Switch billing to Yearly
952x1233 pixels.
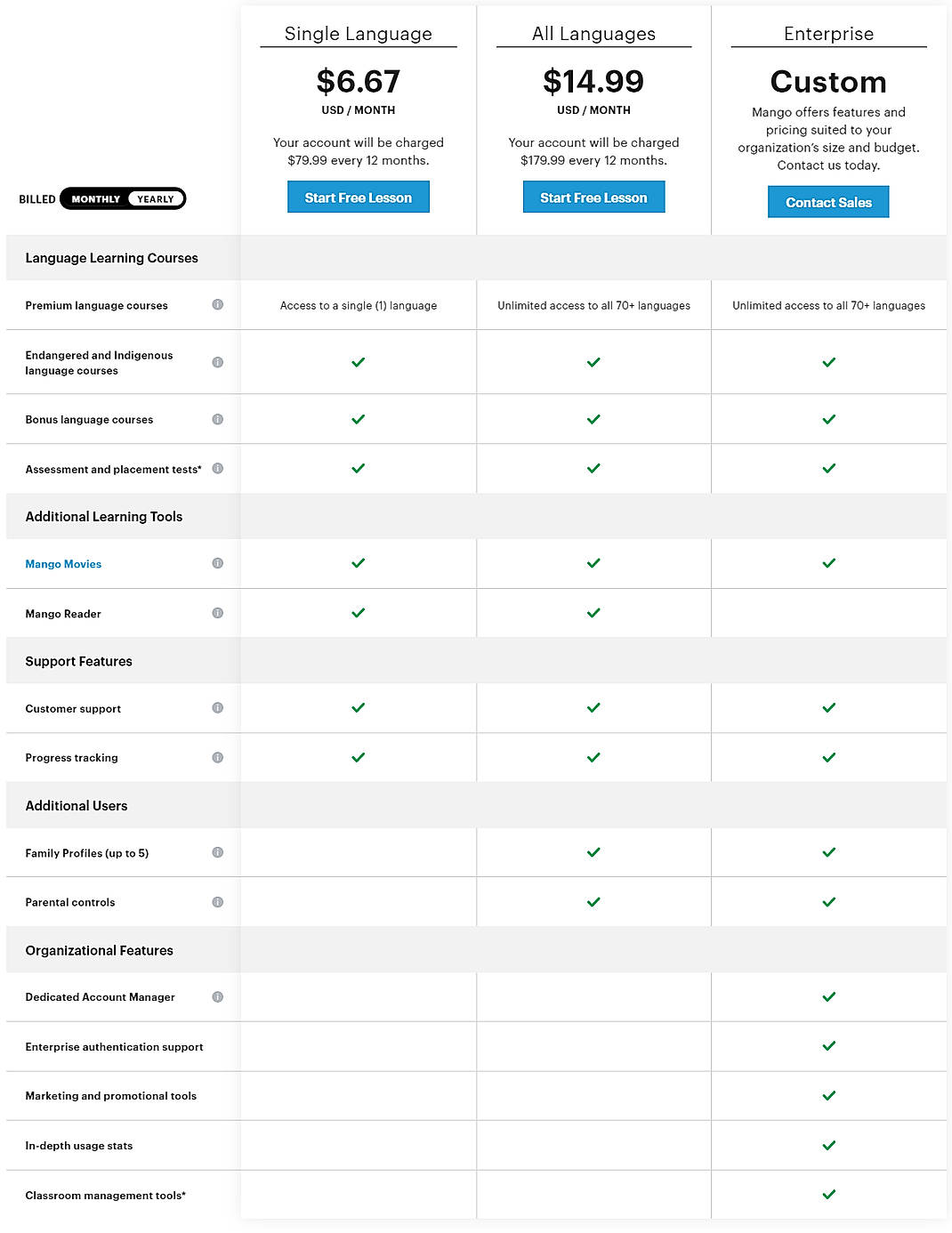(156, 198)
